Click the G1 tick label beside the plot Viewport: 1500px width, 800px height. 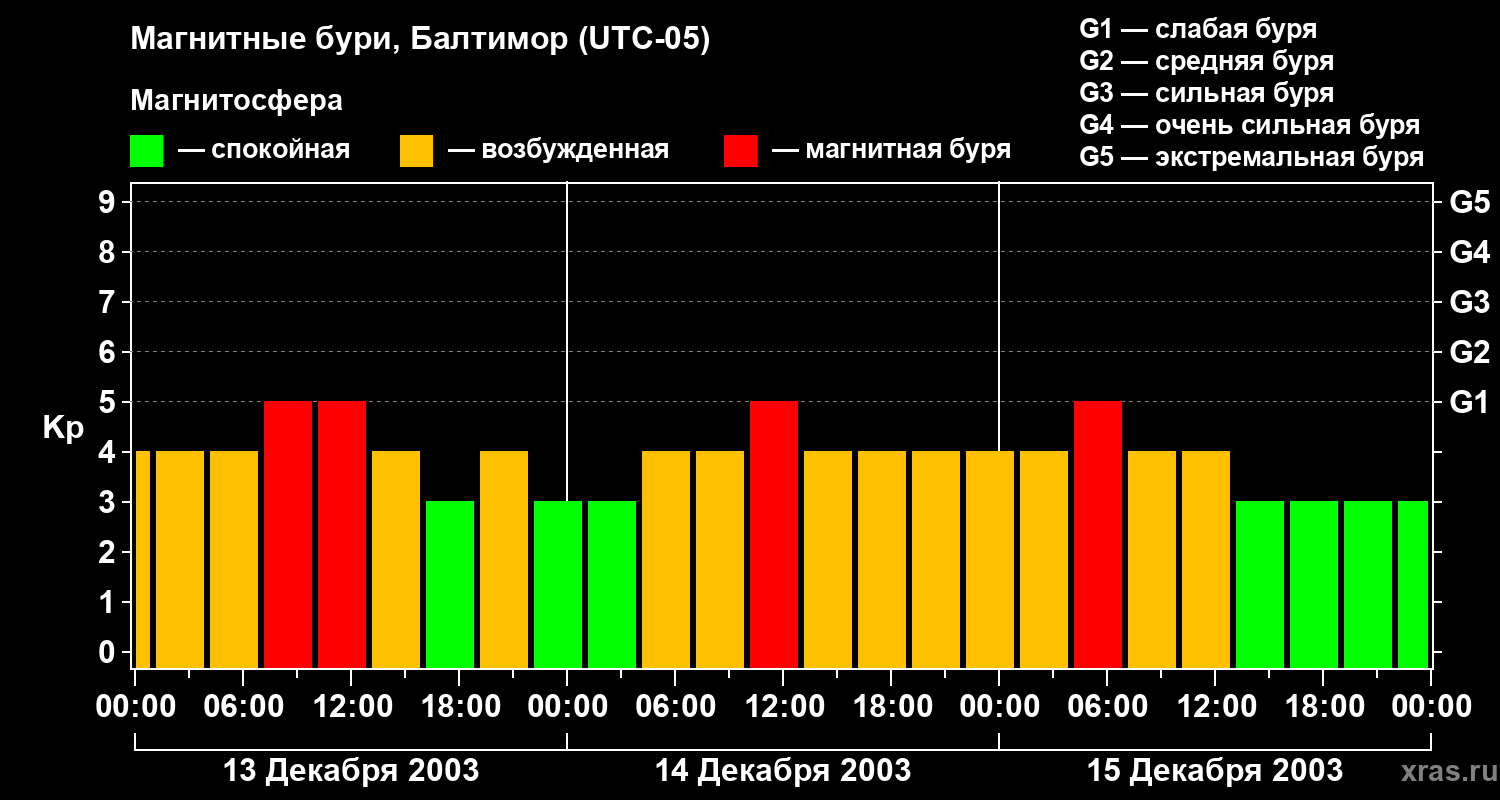point(1470,402)
